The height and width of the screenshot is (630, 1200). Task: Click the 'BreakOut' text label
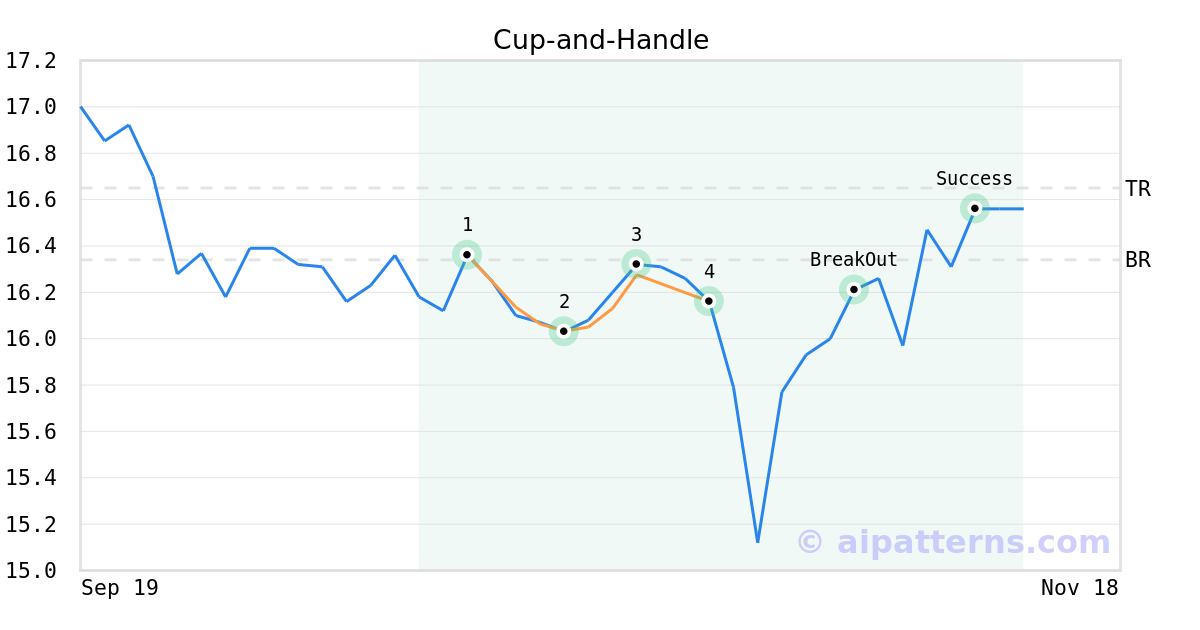[x=853, y=260]
